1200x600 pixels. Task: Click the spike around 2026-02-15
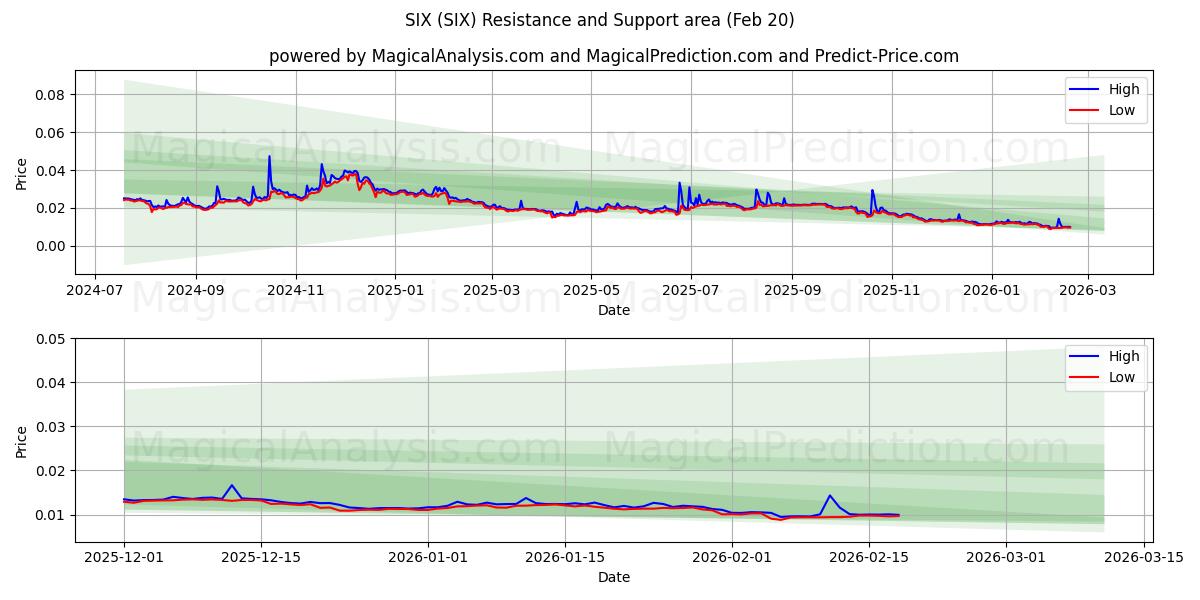[828, 496]
